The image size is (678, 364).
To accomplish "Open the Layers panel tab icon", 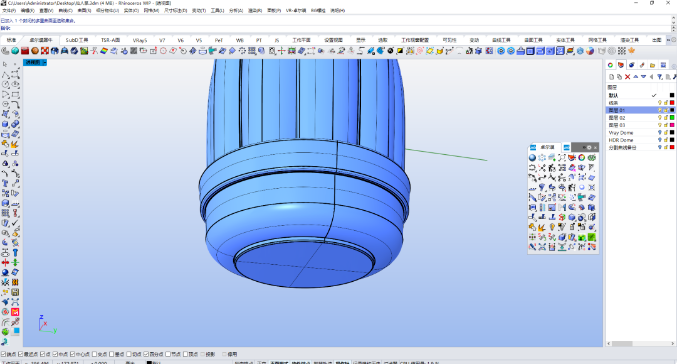I will point(621,65).
